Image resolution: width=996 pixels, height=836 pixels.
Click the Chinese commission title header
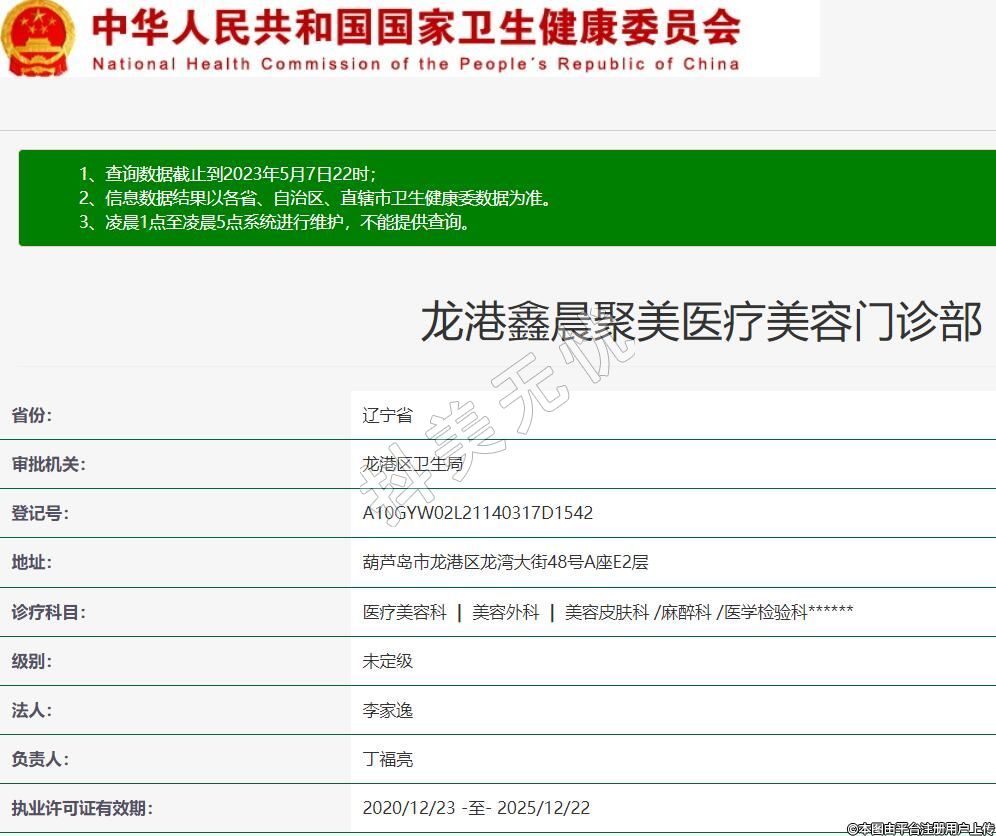[x=415, y=27]
